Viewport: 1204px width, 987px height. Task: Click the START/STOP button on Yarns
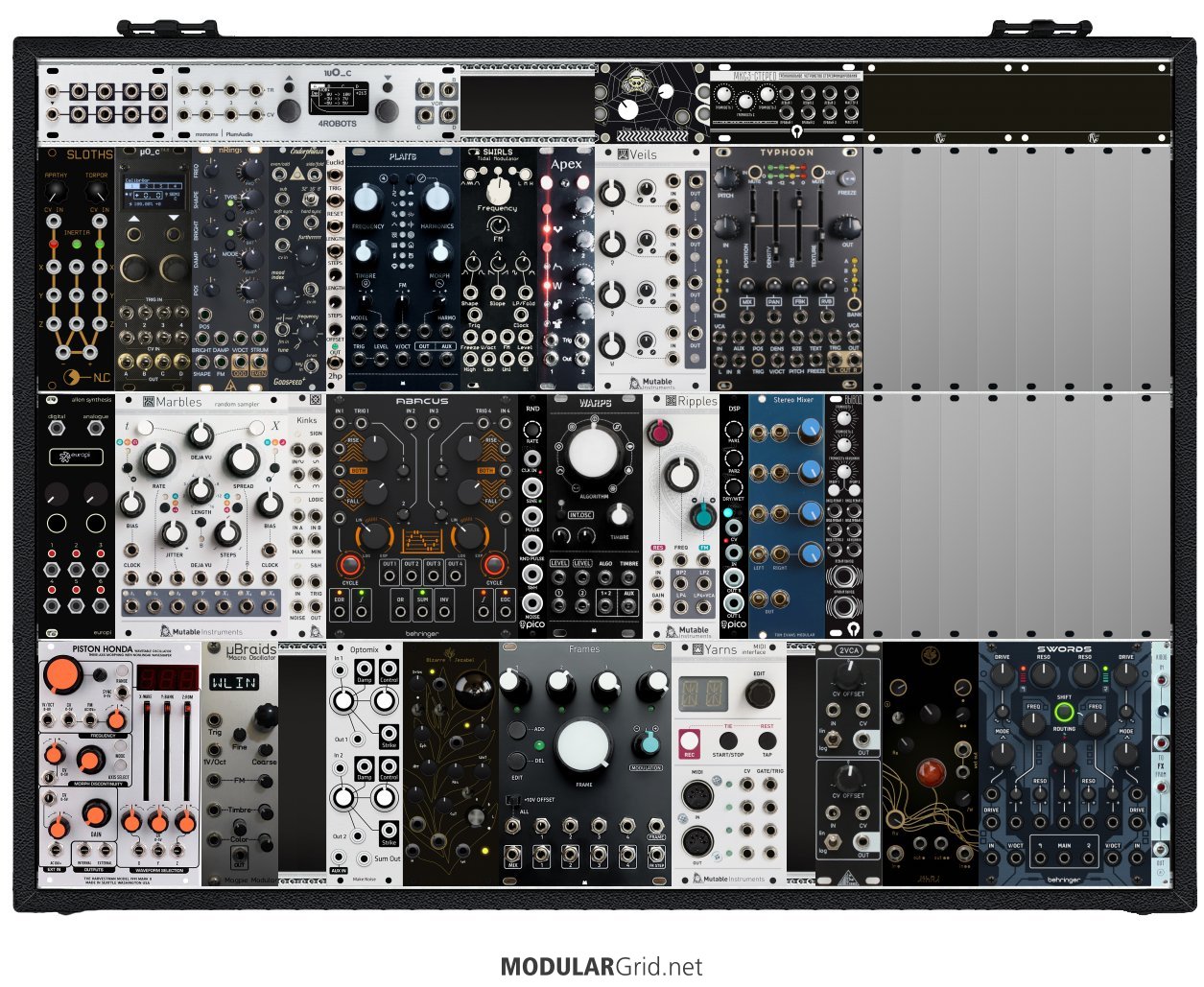[x=728, y=740]
